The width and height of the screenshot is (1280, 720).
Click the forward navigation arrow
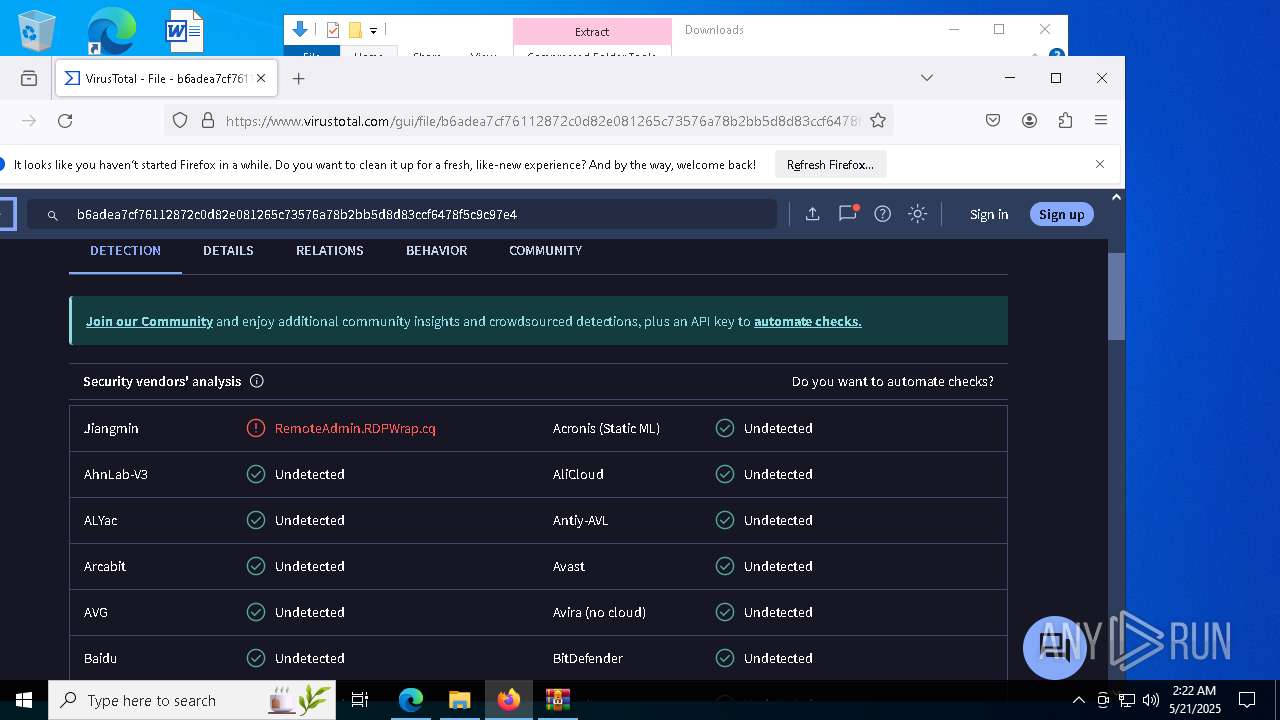pos(29,121)
